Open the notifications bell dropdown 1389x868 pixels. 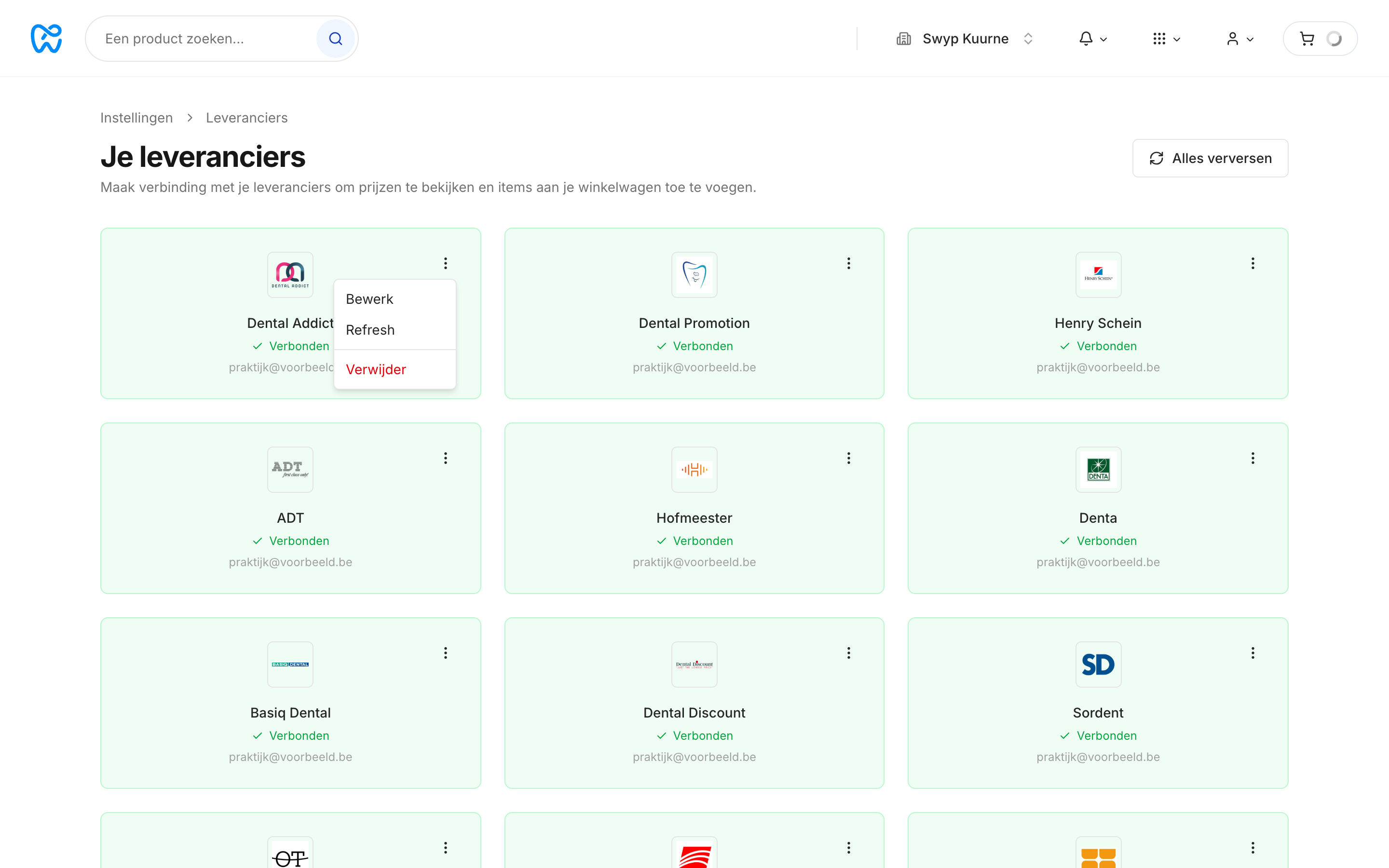pyautogui.click(x=1092, y=39)
